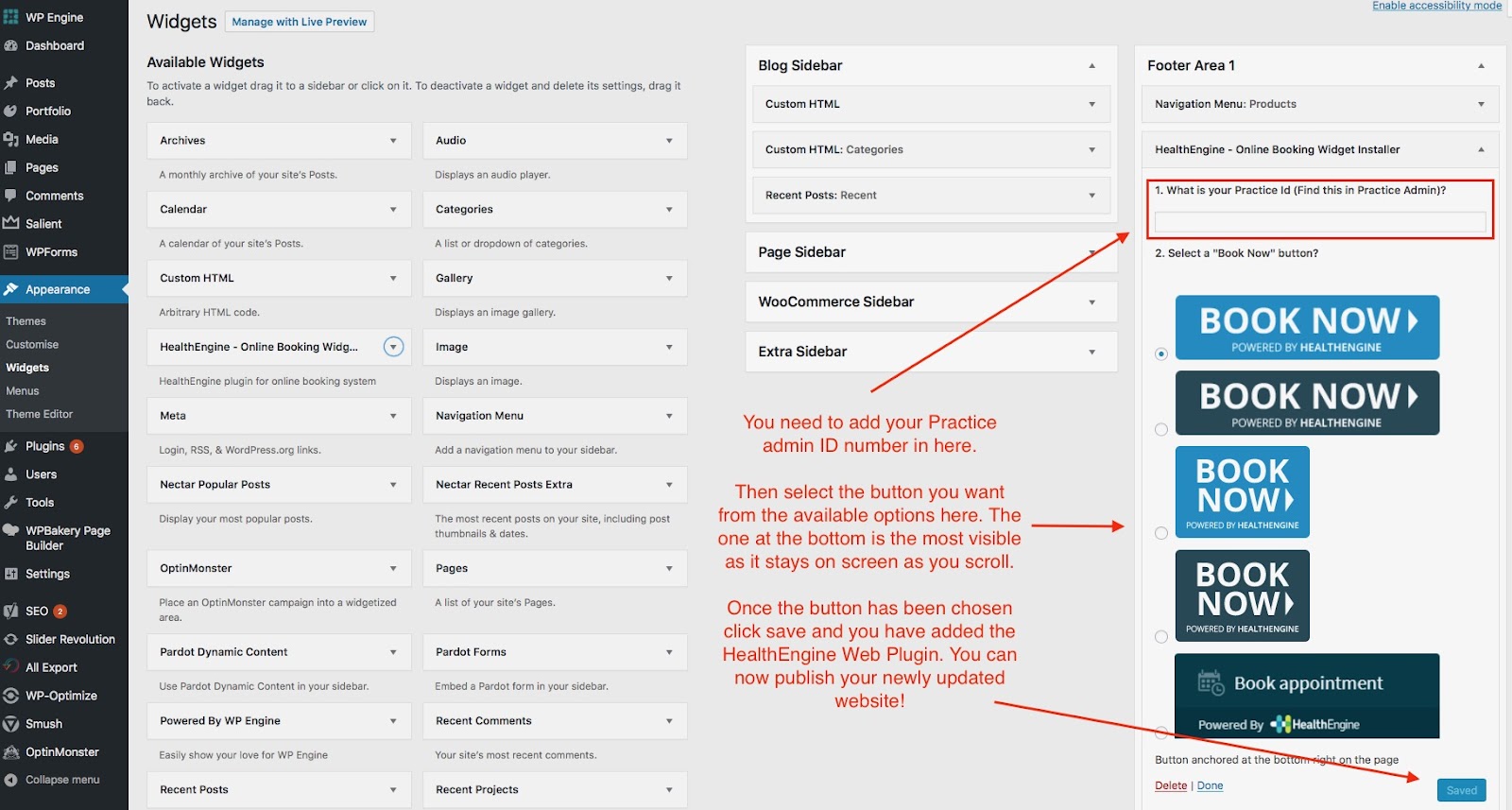Open Settings via its sliders icon
Image resolution: width=1512 pixels, height=810 pixels.
[11, 574]
